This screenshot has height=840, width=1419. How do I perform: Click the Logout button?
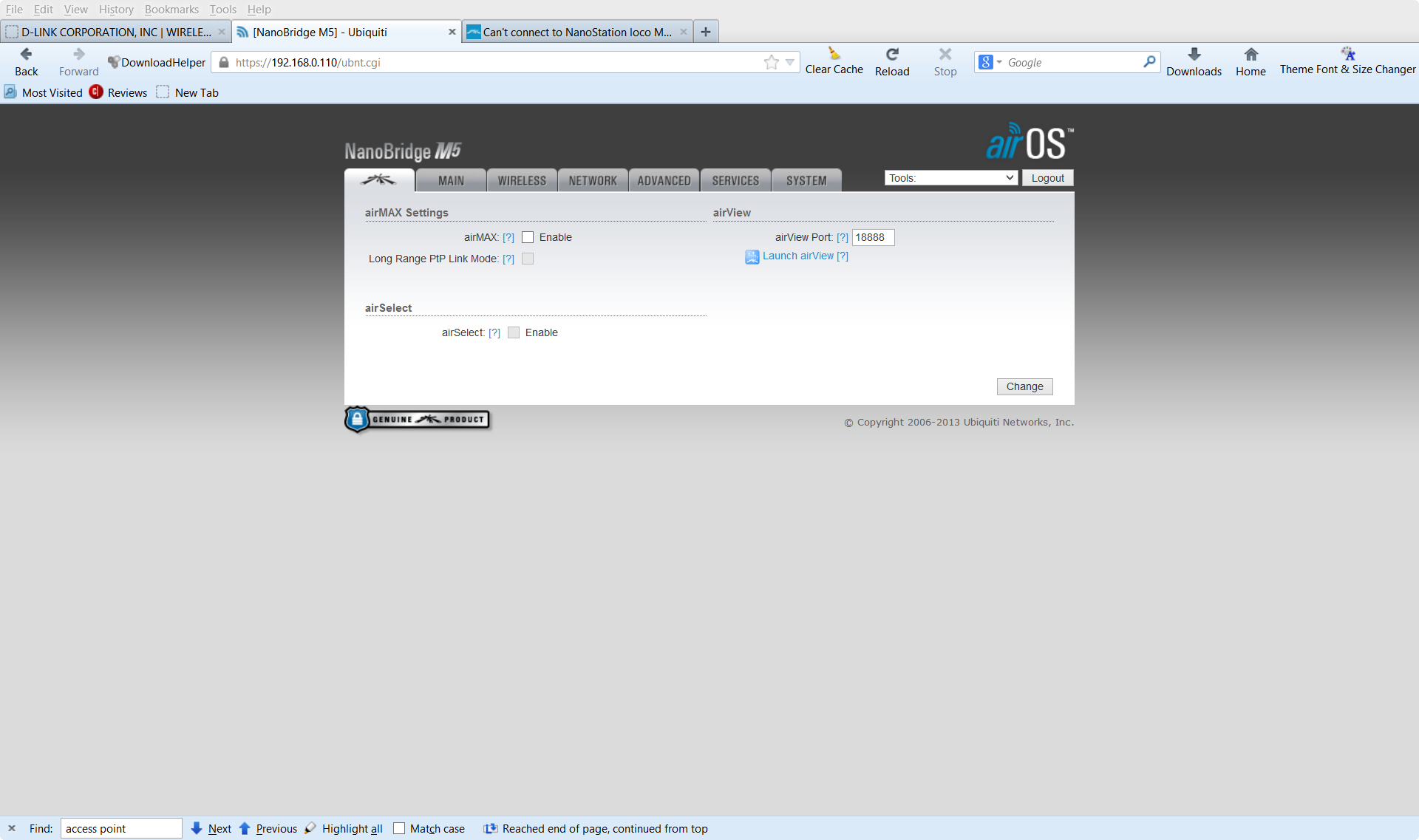[1047, 177]
